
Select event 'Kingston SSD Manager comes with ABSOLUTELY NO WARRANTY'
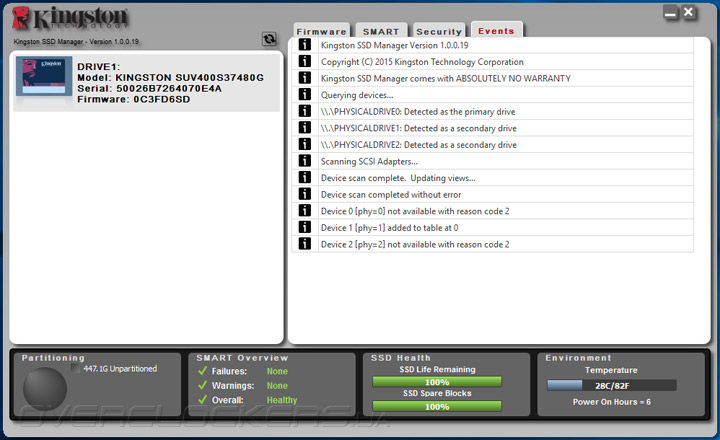click(445, 79)
